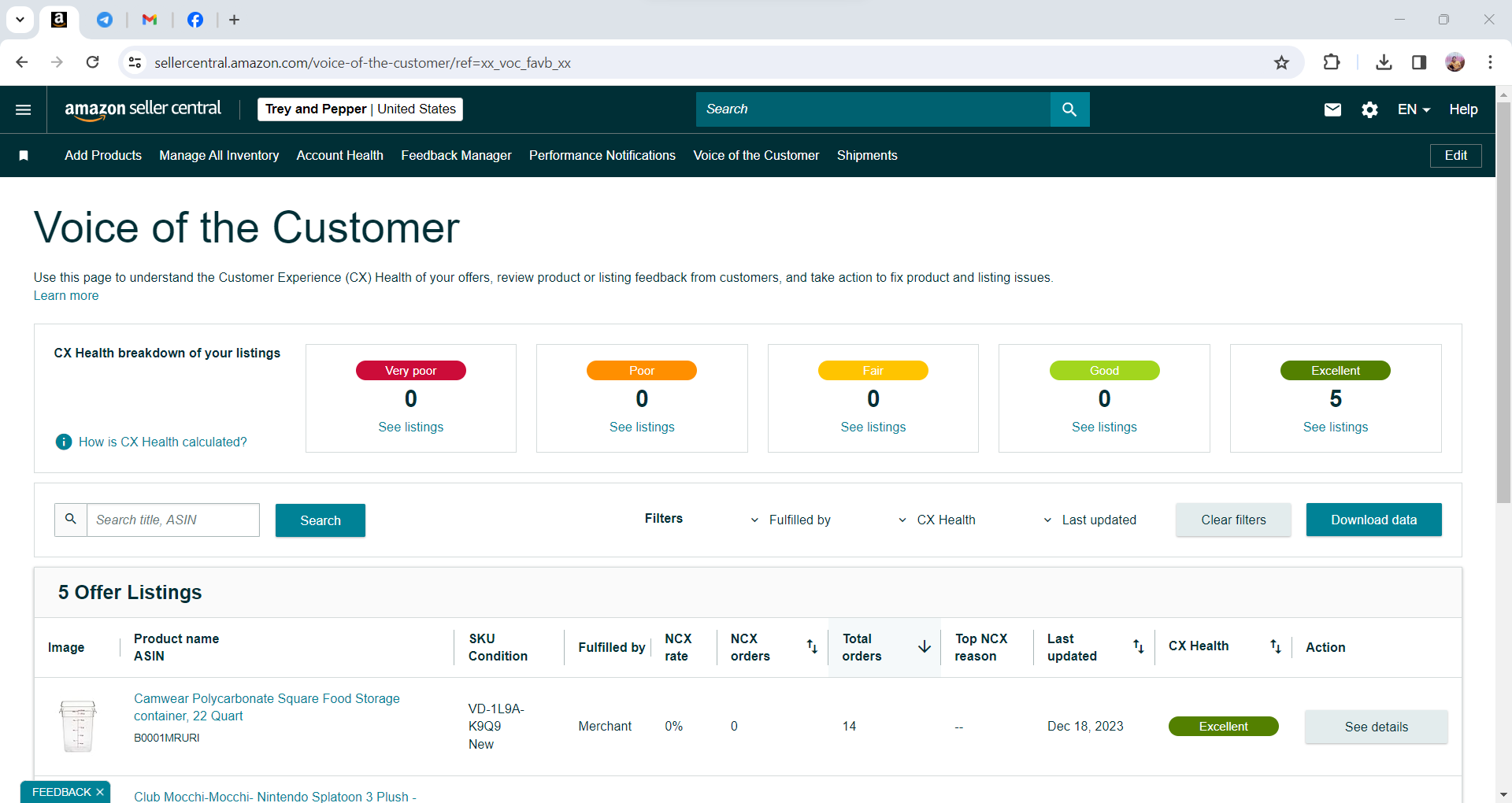The height and width of the screenshot is (803, 1512).
Task: Open a new browser tab
Action: [x=234, y=20]
